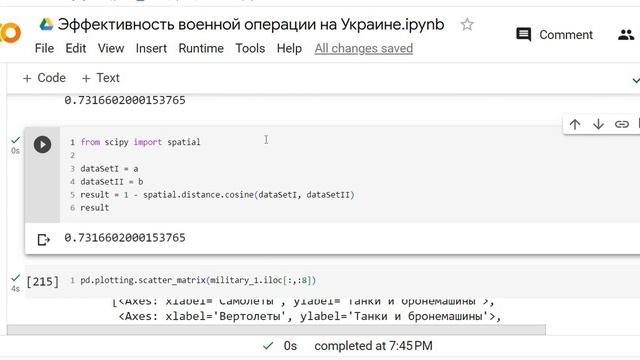This screenshot has height=360, width=640.
Task: Open the Edit menu
Action: point(76,48)
